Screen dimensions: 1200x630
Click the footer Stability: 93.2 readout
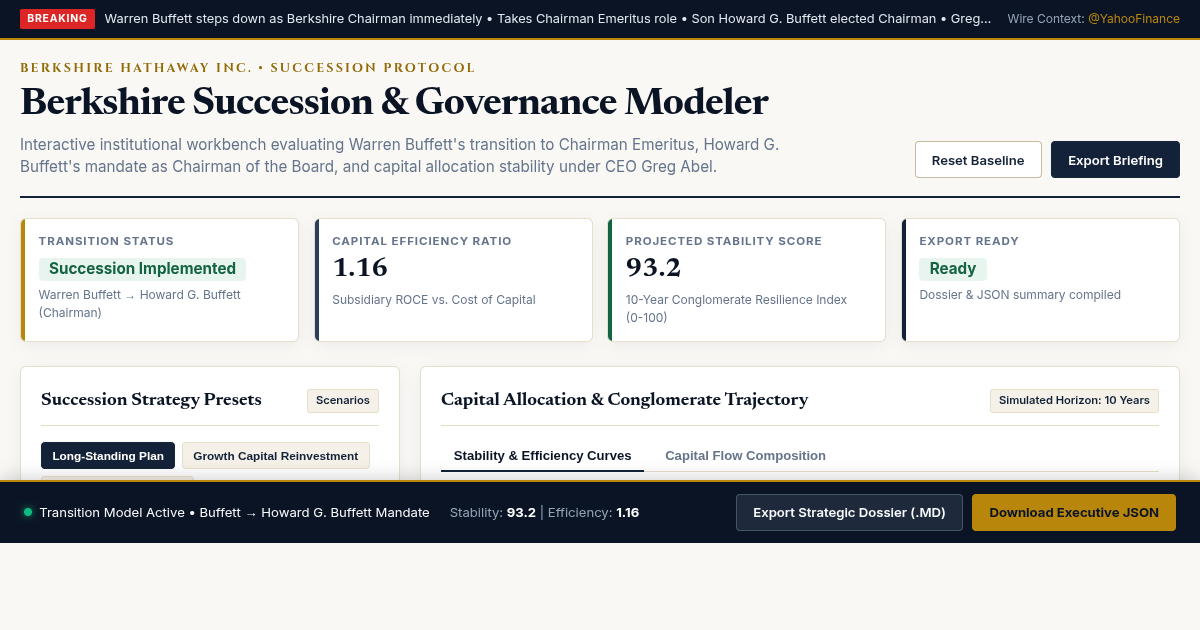tap(493, 512)
